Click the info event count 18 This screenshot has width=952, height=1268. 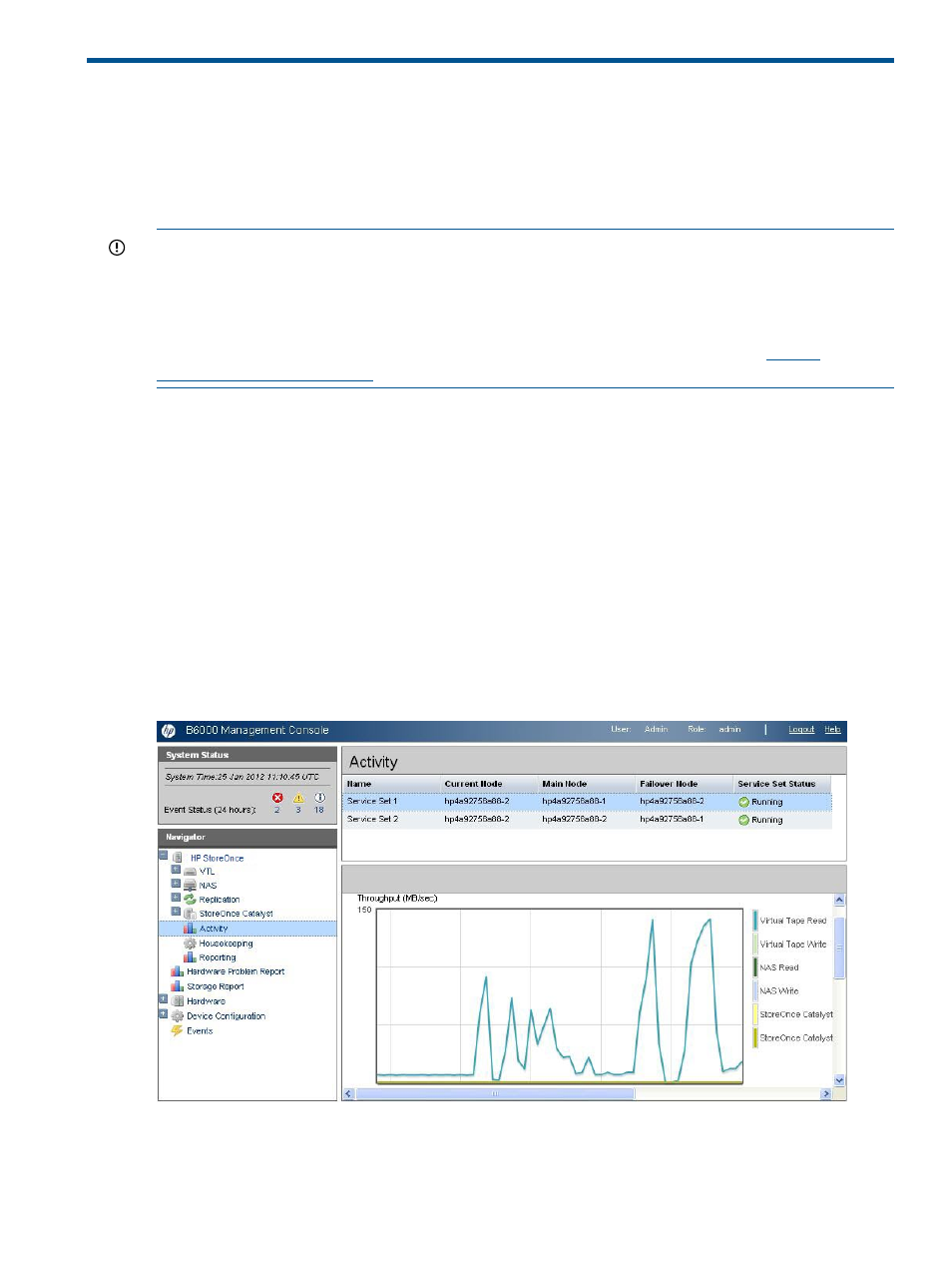tap(319, 810)
